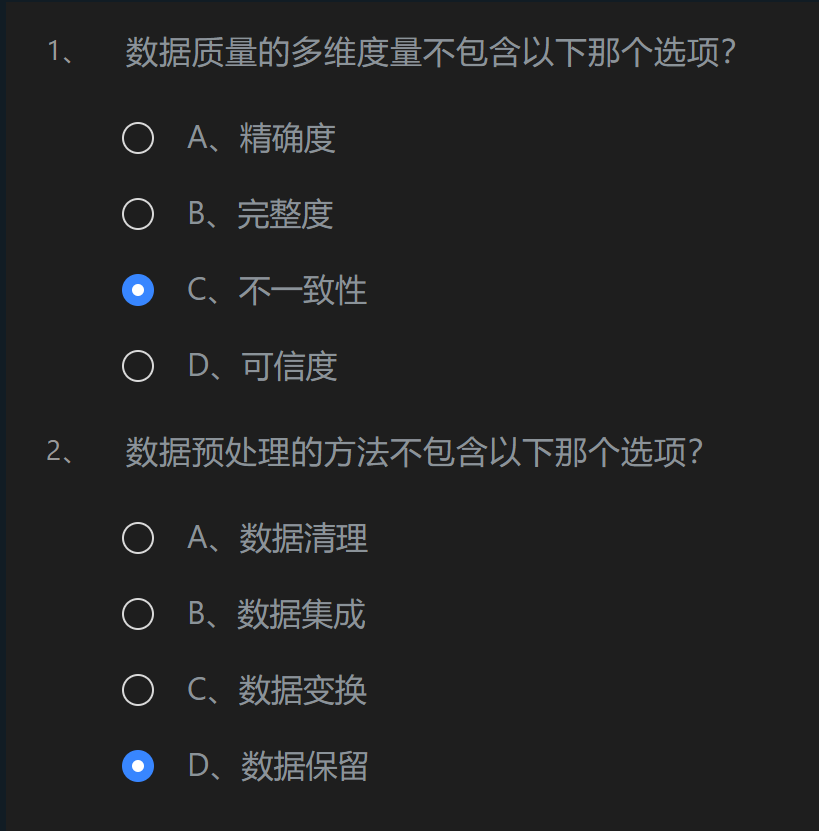Click the selected radio D 数据保留
819x831 pixels.
tap(138, 766)
